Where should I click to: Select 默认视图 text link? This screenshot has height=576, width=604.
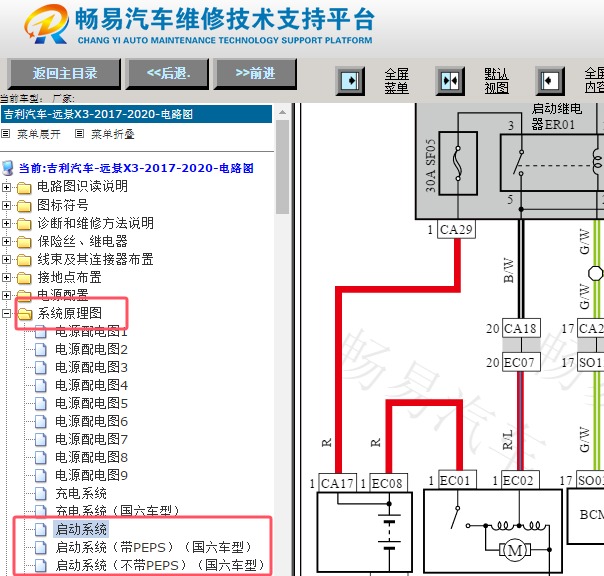[x=496, y=81]
